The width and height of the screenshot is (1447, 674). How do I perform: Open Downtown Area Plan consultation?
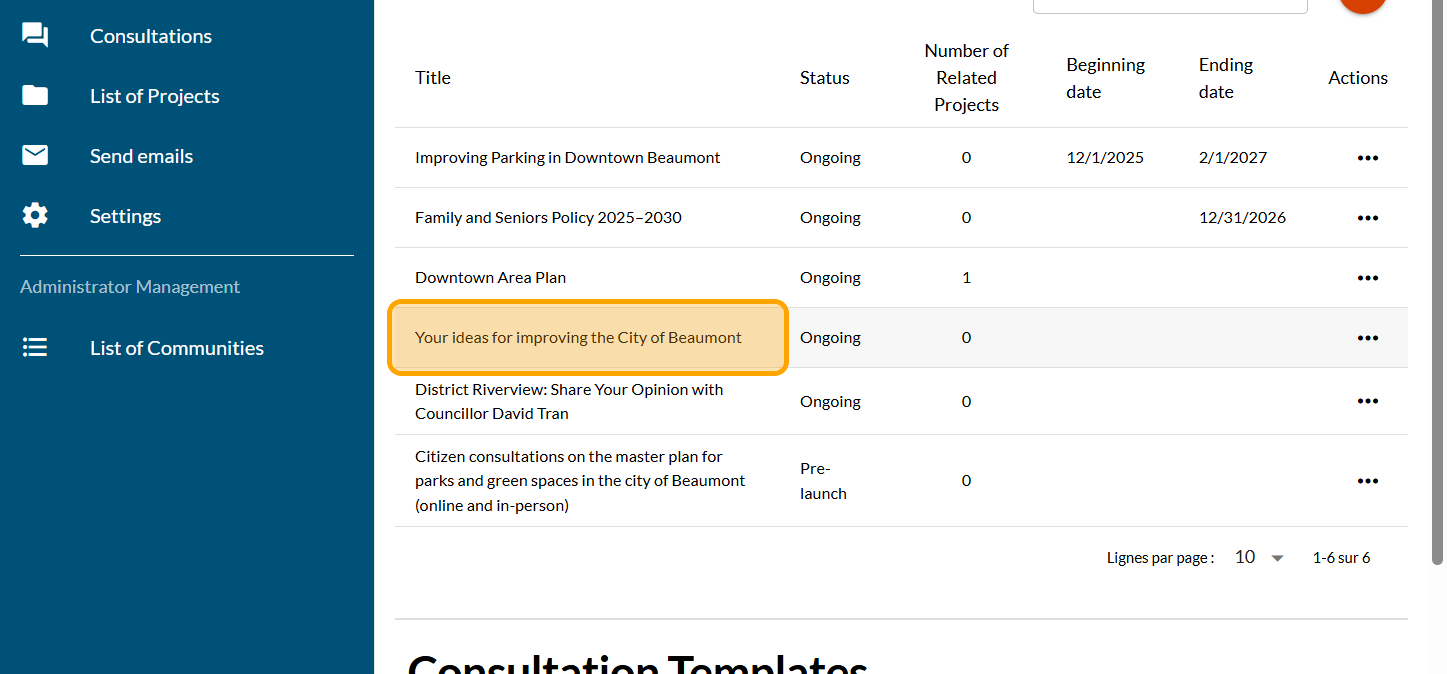(x=490, y=278)
